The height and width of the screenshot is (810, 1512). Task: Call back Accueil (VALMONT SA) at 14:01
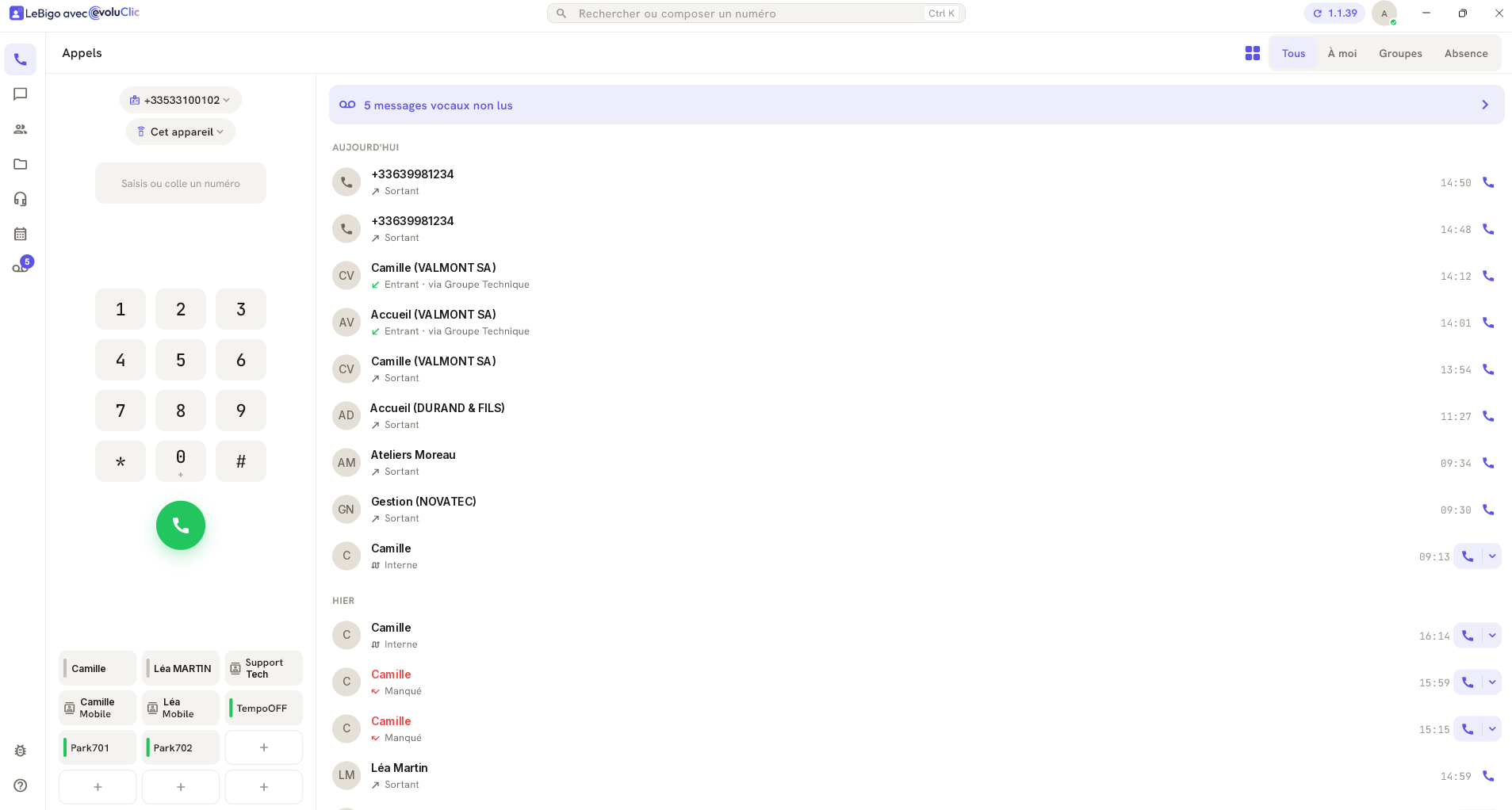pos(1488,323)
